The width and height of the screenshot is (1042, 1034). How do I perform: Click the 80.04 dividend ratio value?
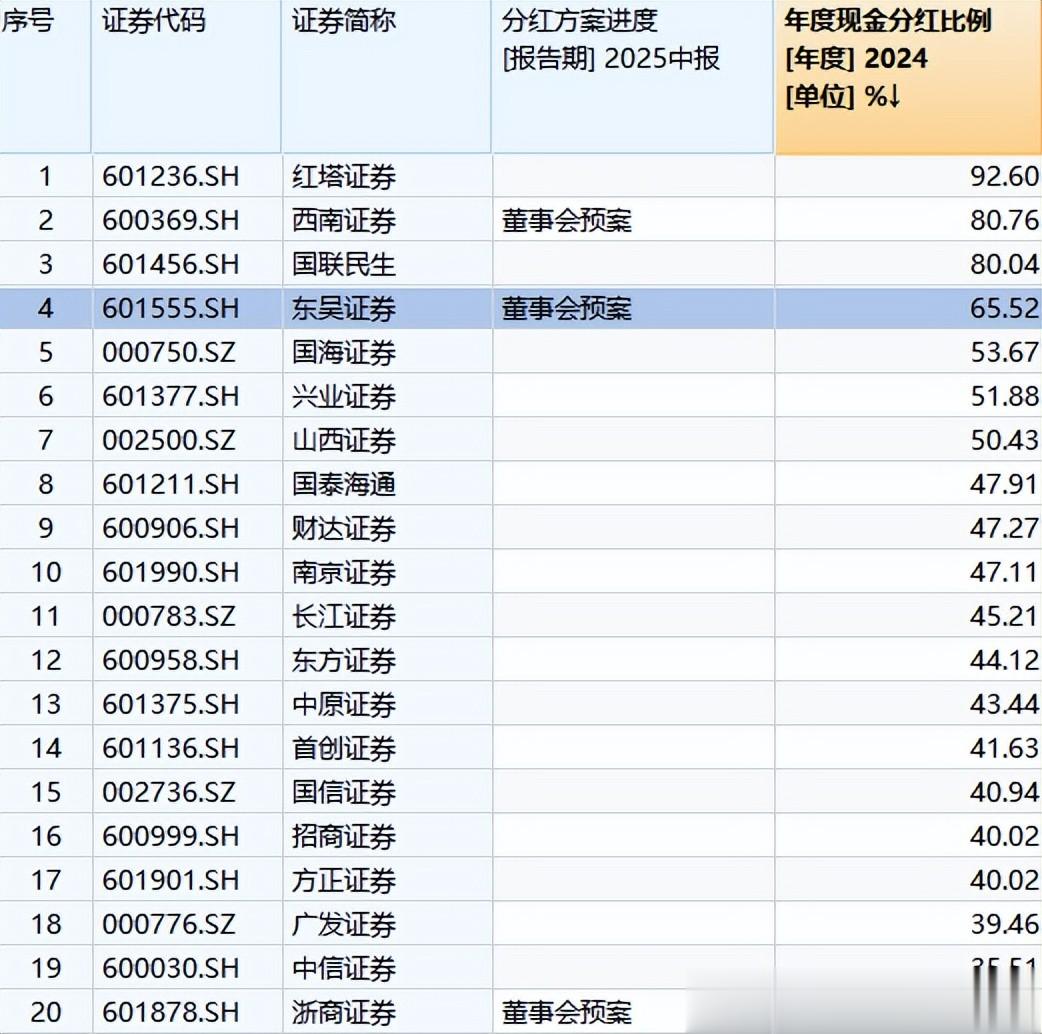1004,264
